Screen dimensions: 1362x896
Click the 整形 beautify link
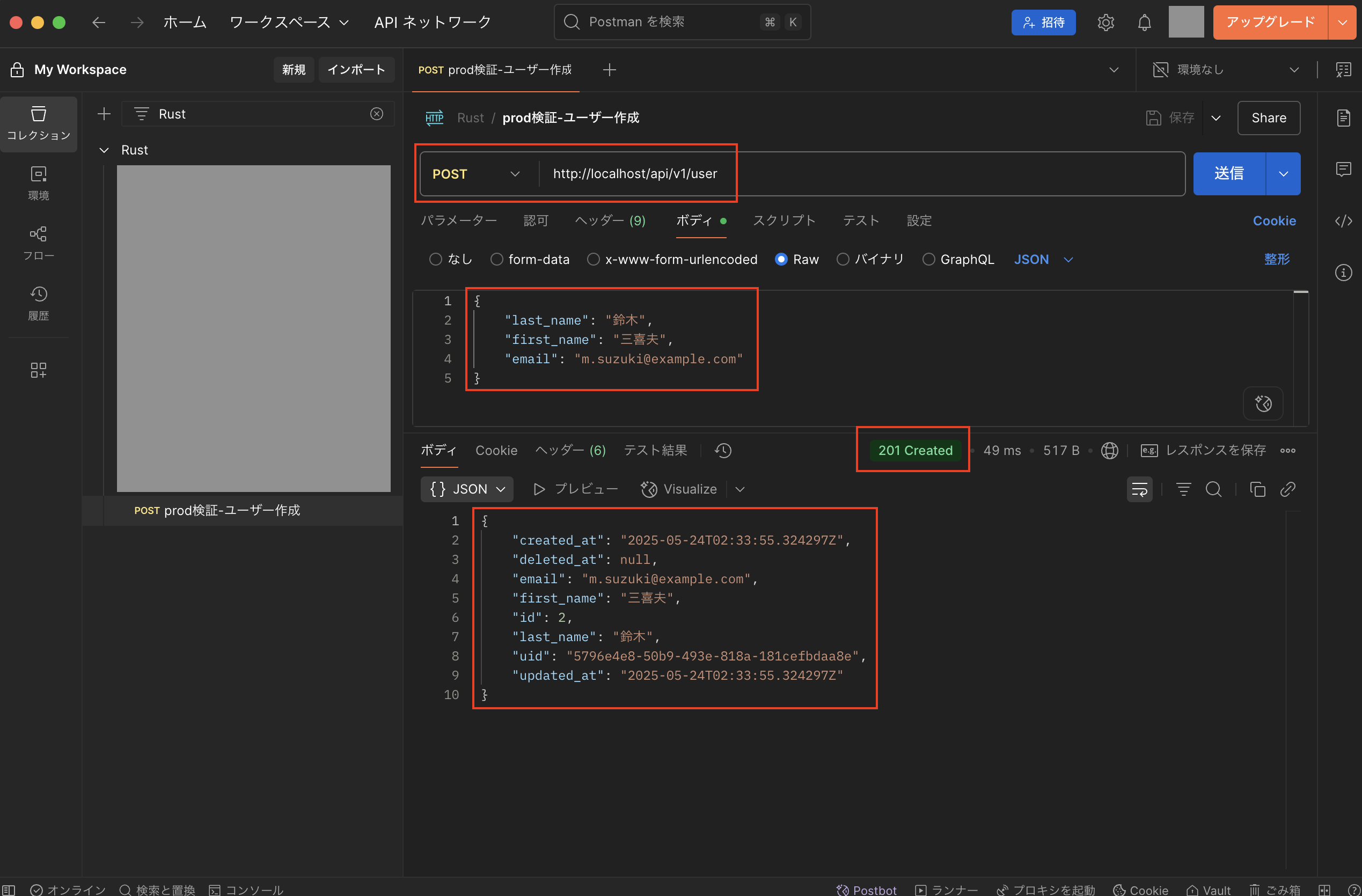1277,259
